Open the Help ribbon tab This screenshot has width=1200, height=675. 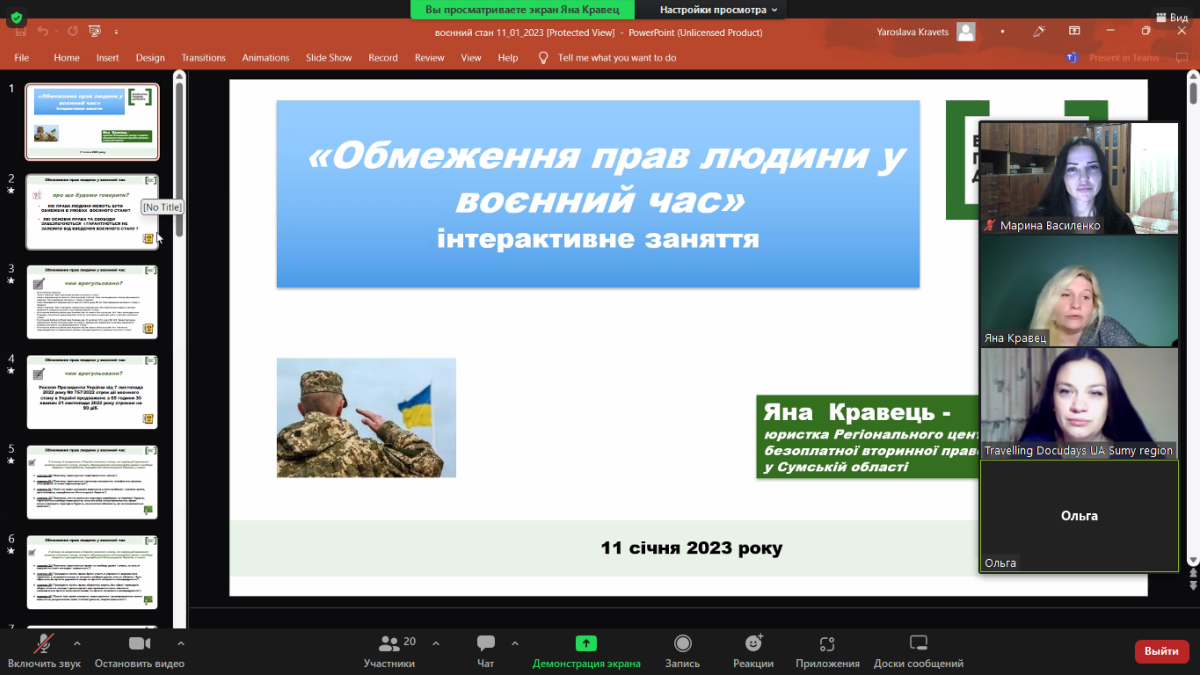tap(508, 58)
